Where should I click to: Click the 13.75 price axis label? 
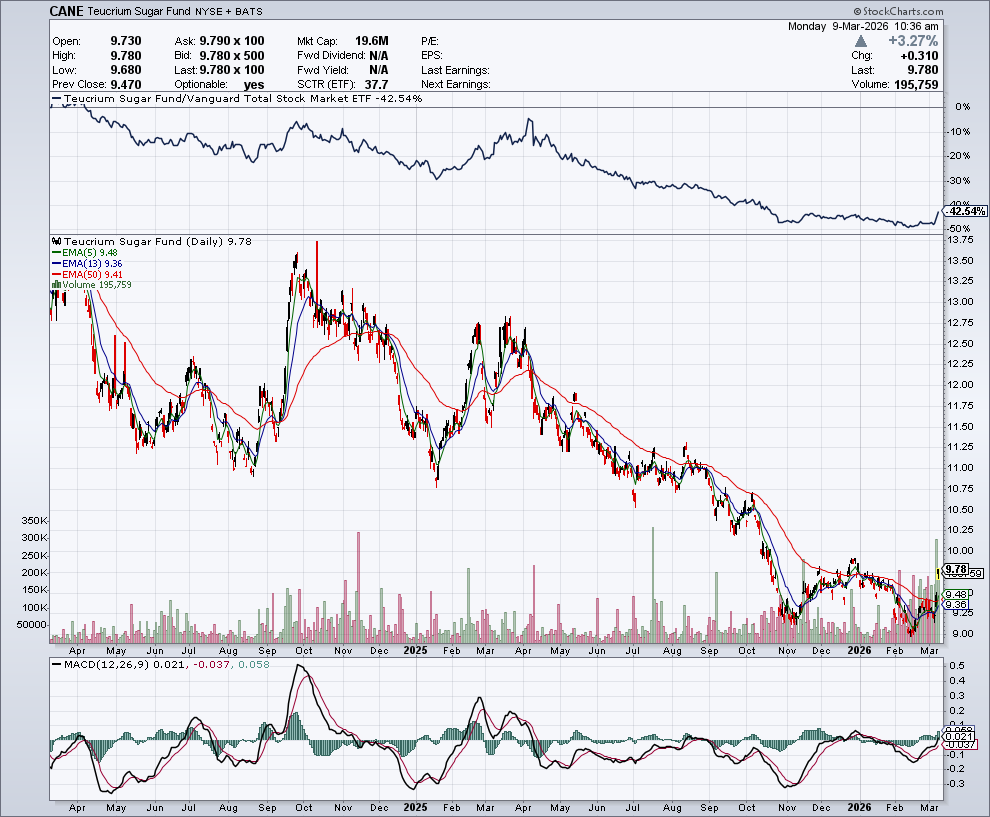960,240
